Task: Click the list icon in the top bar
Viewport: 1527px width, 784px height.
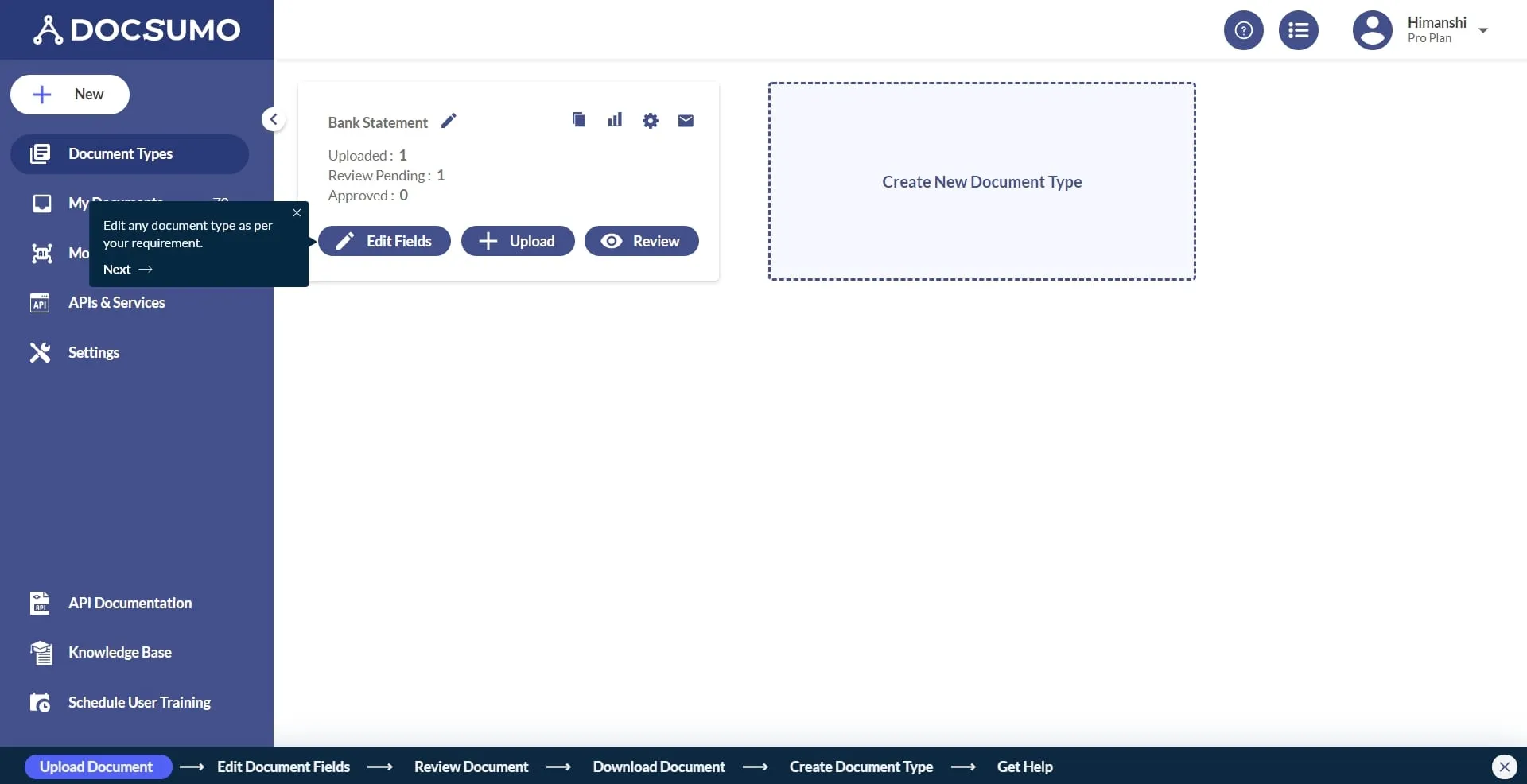Action: [1298, 29]
